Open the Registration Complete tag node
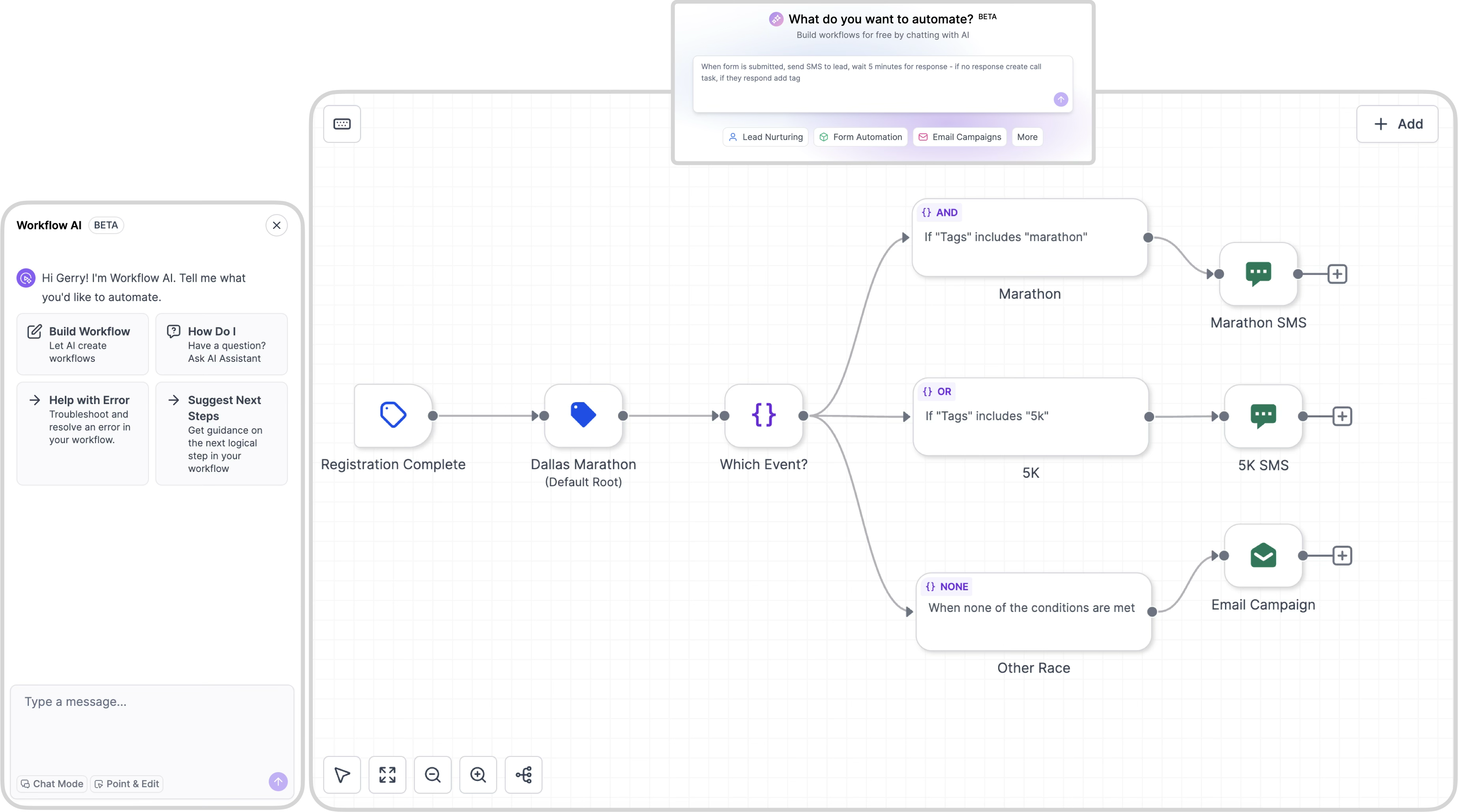 (393, 415)
